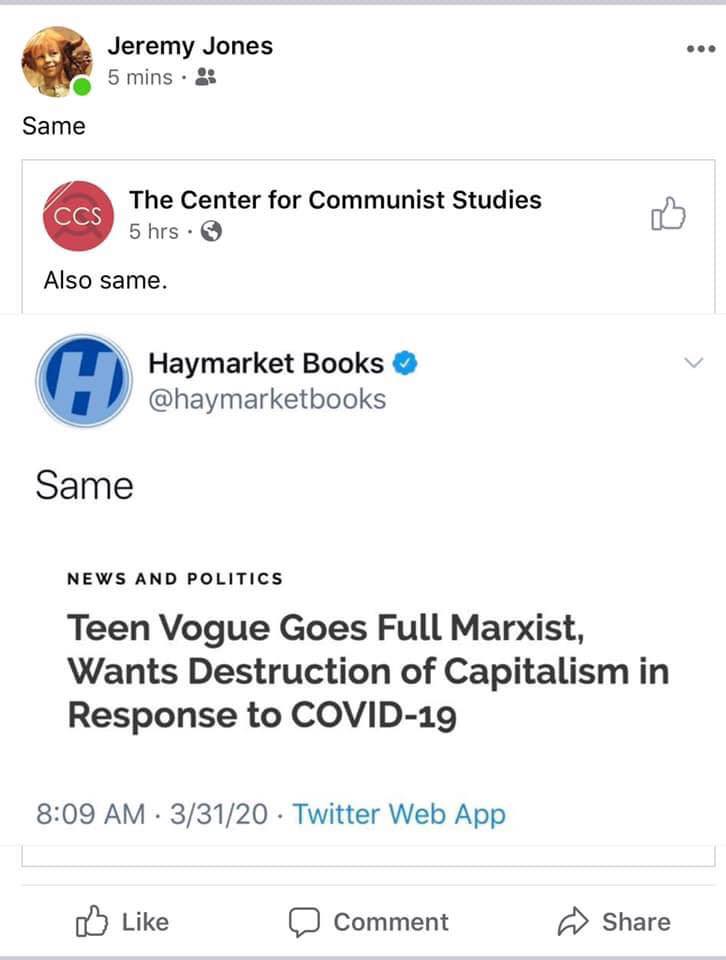Like the Center for Communist Studies page thumbs-up

(x=668, y=214)
